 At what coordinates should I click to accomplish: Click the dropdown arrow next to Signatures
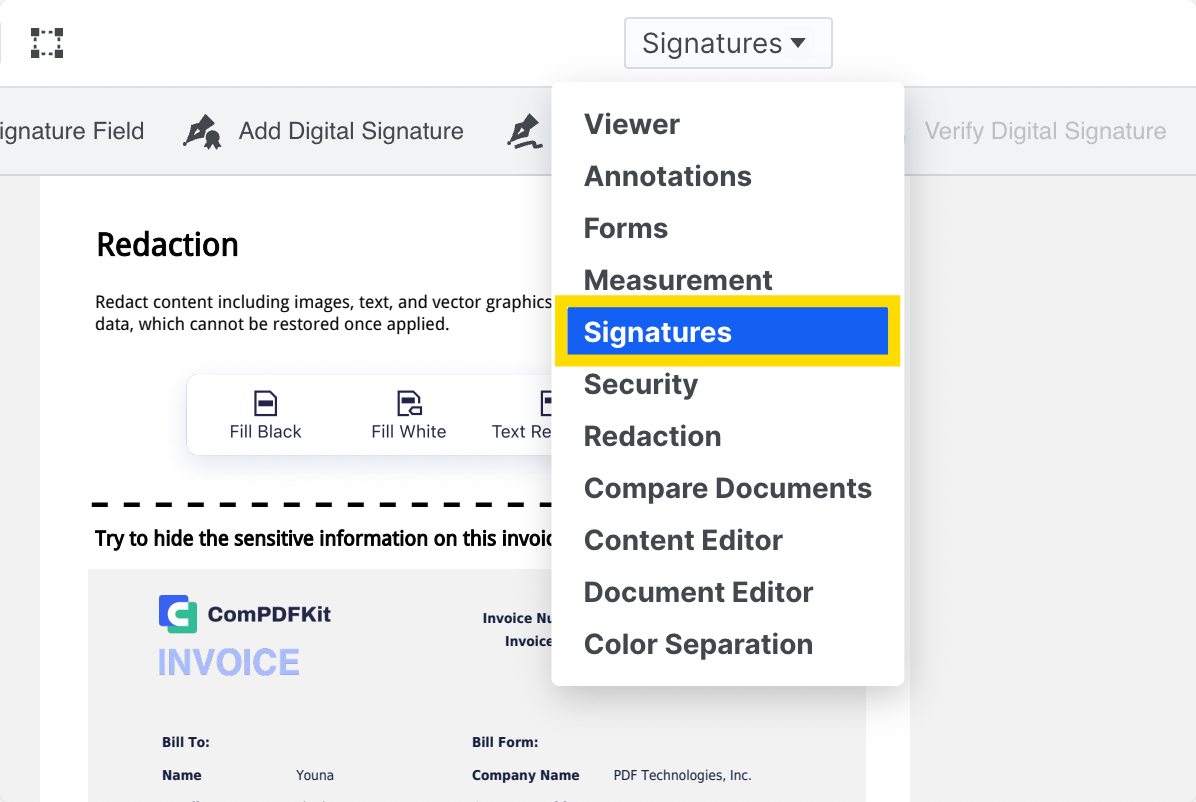coord(798,43)
